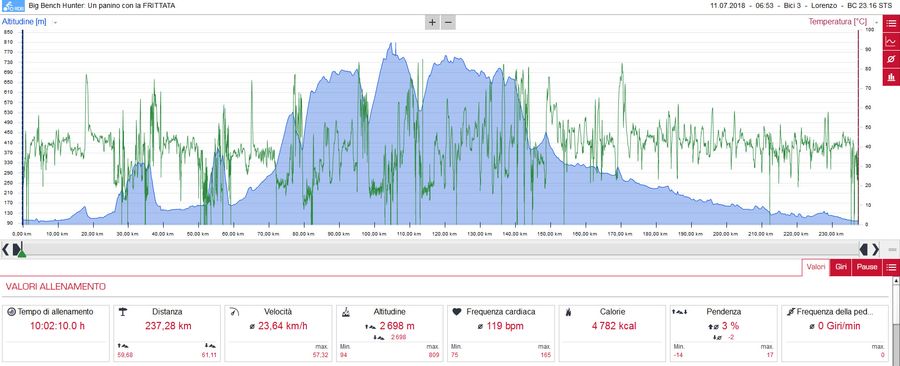The image size is (900, 366).
Task: Click the slope value 3 %
Action: 730,326
